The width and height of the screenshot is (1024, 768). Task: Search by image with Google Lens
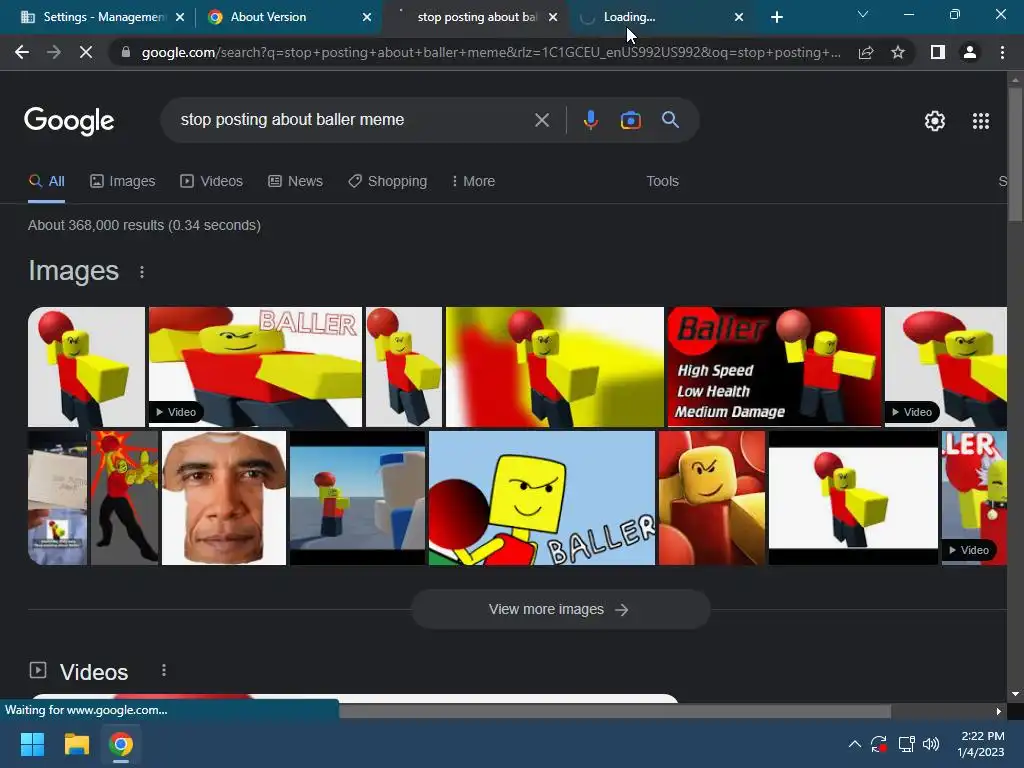click(x=630, y=120)
